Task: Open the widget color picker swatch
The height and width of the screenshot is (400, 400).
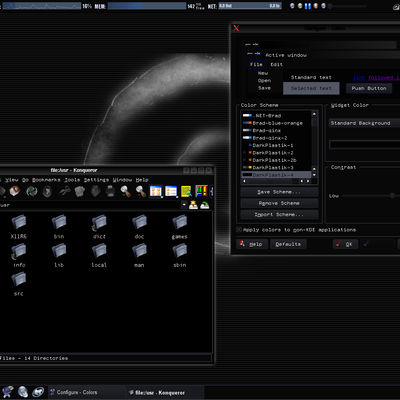Action: (x=364, y=144)
